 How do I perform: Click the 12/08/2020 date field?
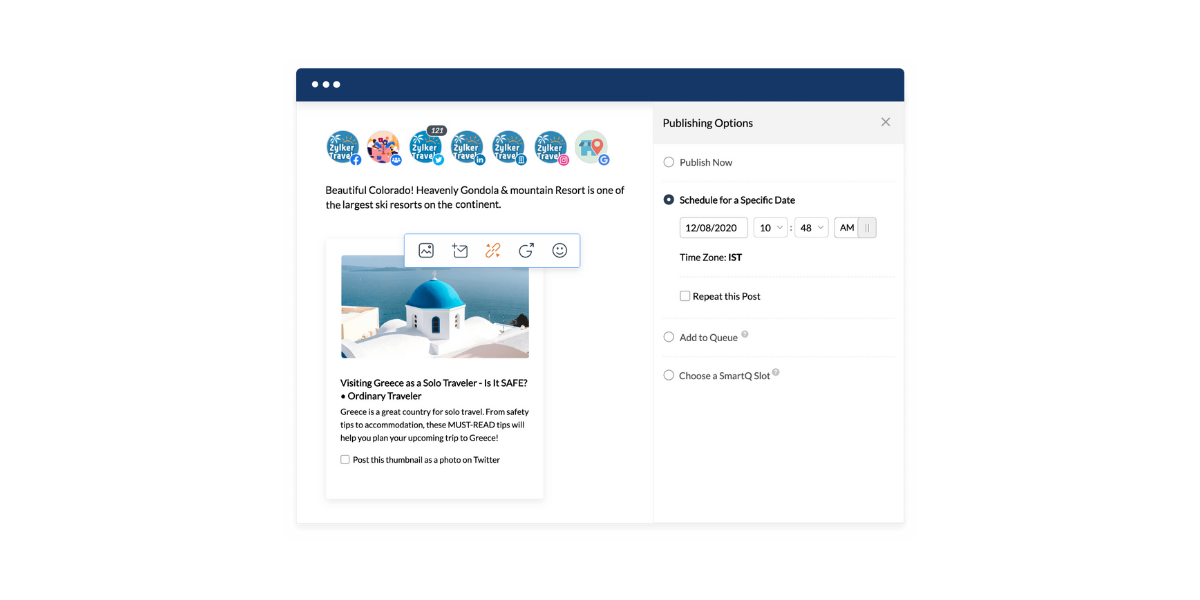point(712,227)
